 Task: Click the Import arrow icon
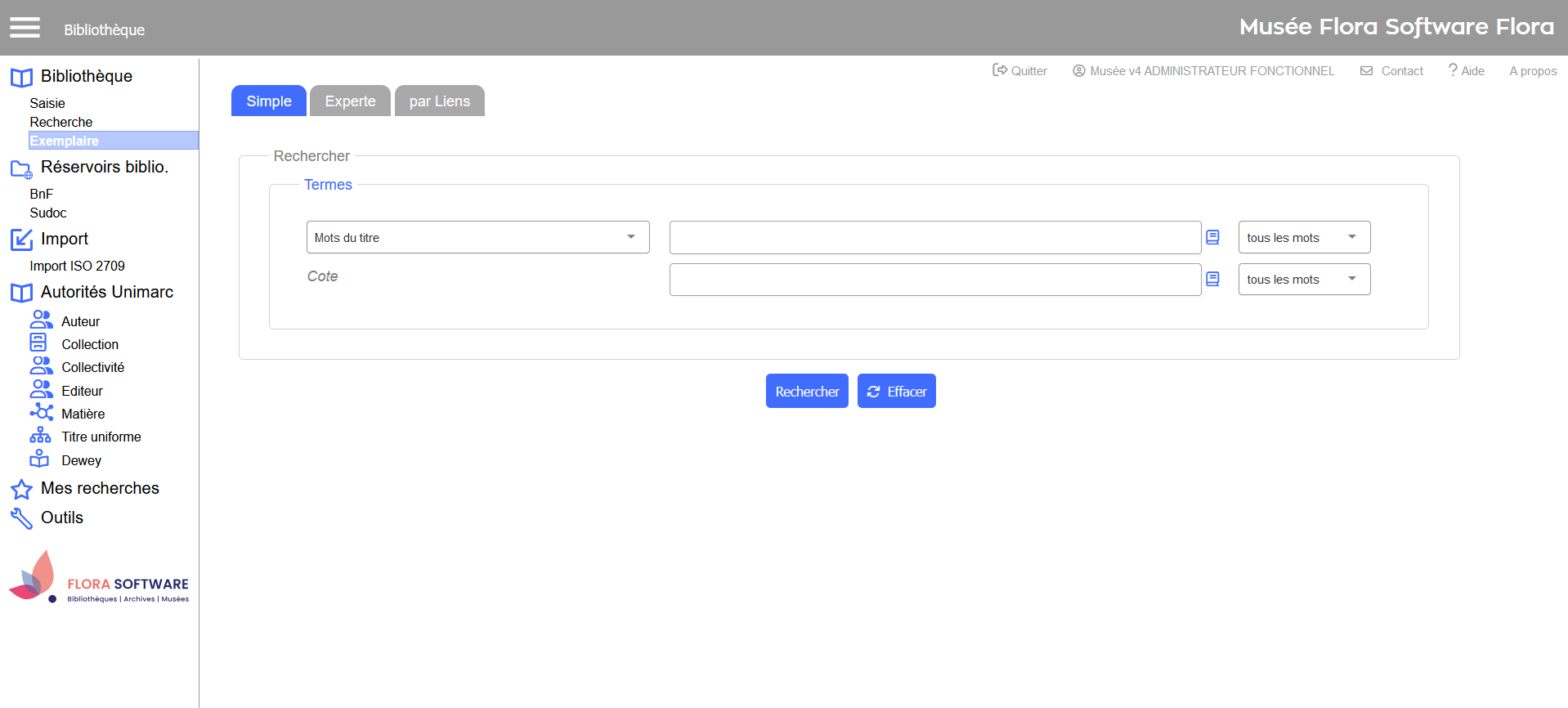tap(21, 240)
